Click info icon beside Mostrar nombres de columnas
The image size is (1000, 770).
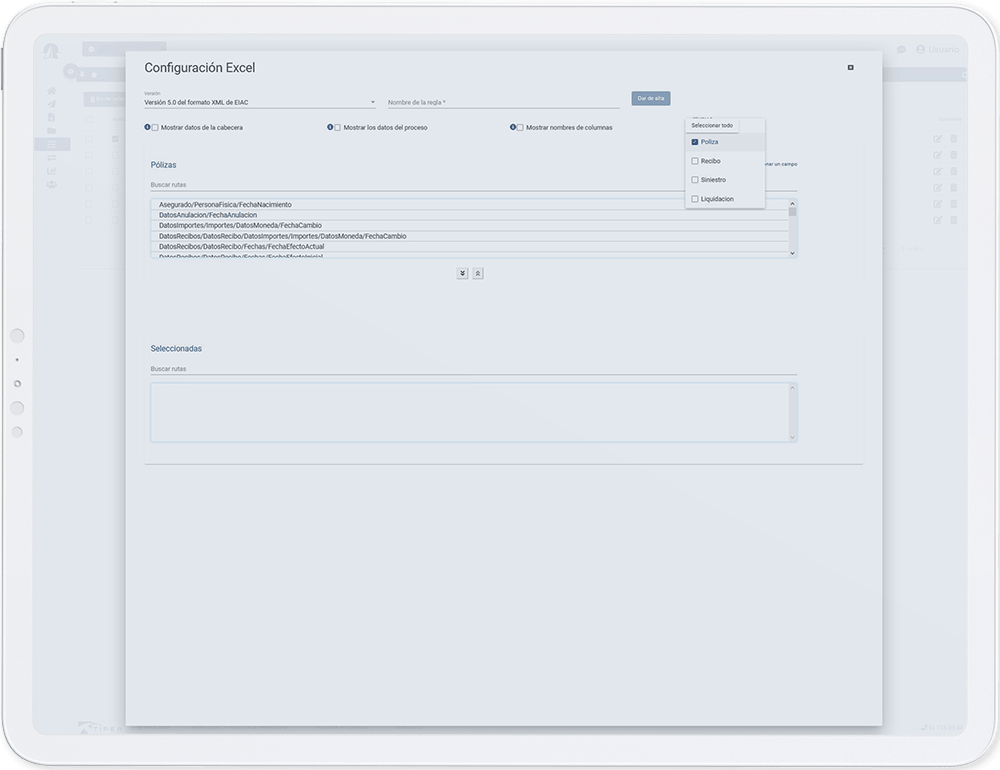click(512, 127)
